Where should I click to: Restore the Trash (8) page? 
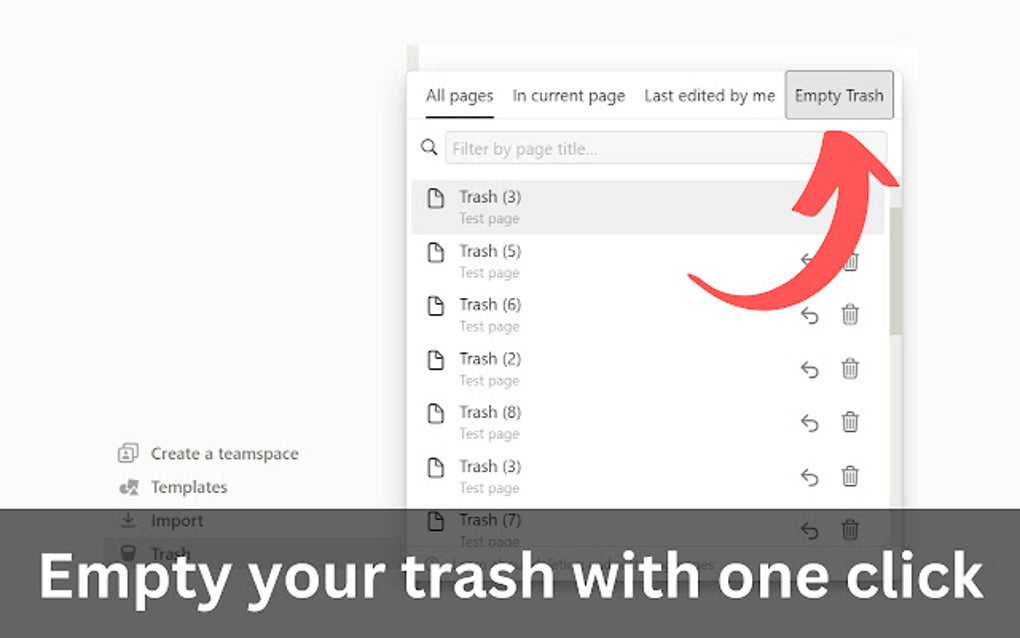[x=809, y=423]
